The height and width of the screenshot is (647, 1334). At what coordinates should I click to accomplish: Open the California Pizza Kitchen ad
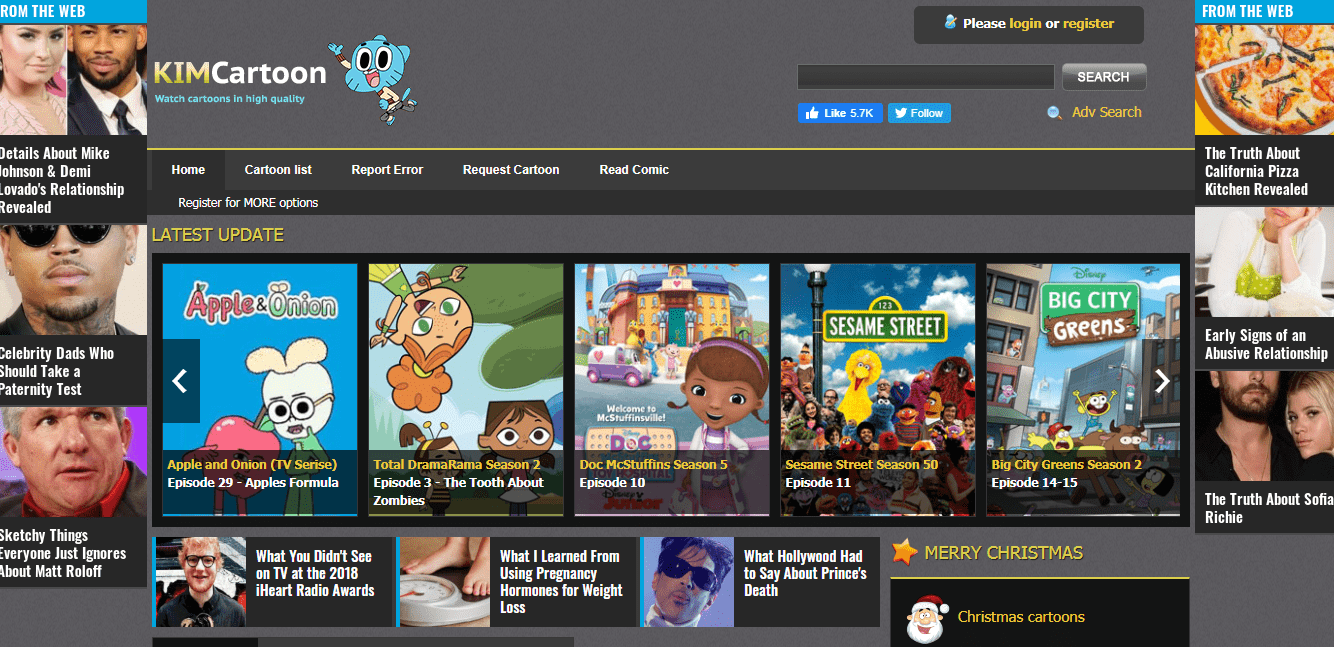click(1256, 171)
